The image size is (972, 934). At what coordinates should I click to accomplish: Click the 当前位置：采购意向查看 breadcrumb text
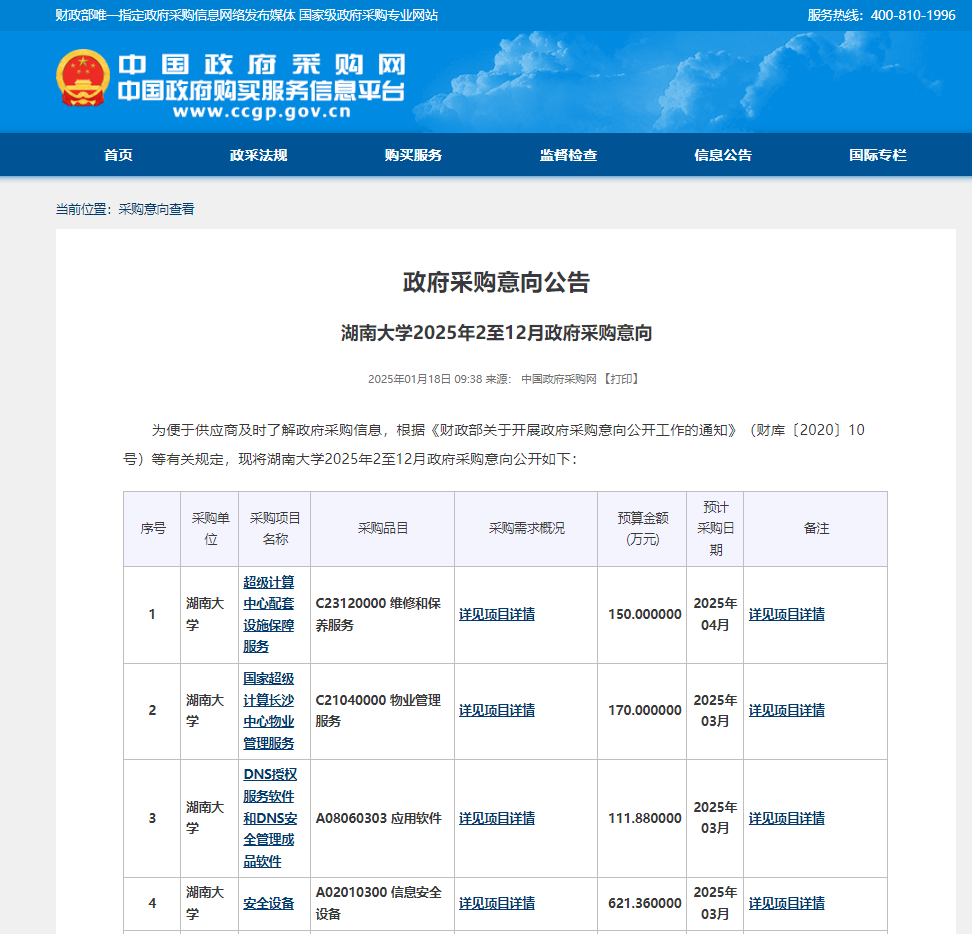[x=125, y=209]
